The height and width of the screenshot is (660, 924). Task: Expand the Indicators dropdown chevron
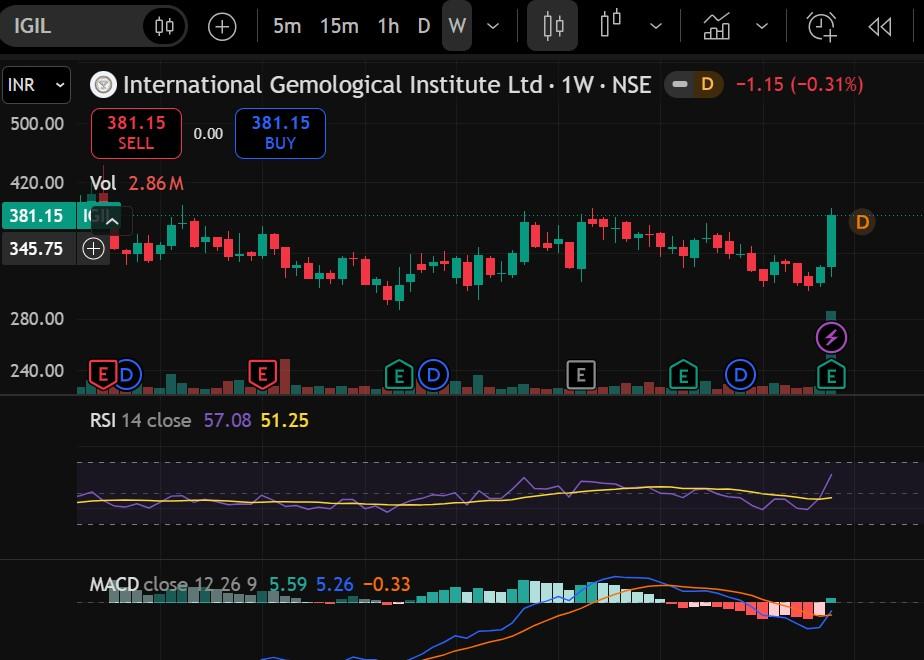(761, 27)
